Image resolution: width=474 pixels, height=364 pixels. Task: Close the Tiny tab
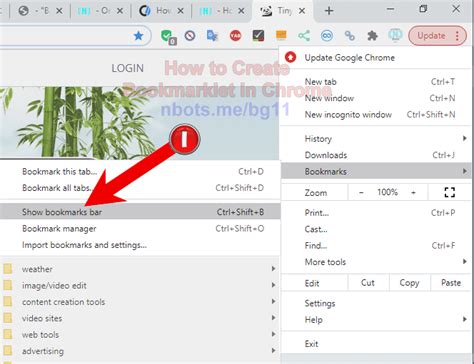click(302, 11)
